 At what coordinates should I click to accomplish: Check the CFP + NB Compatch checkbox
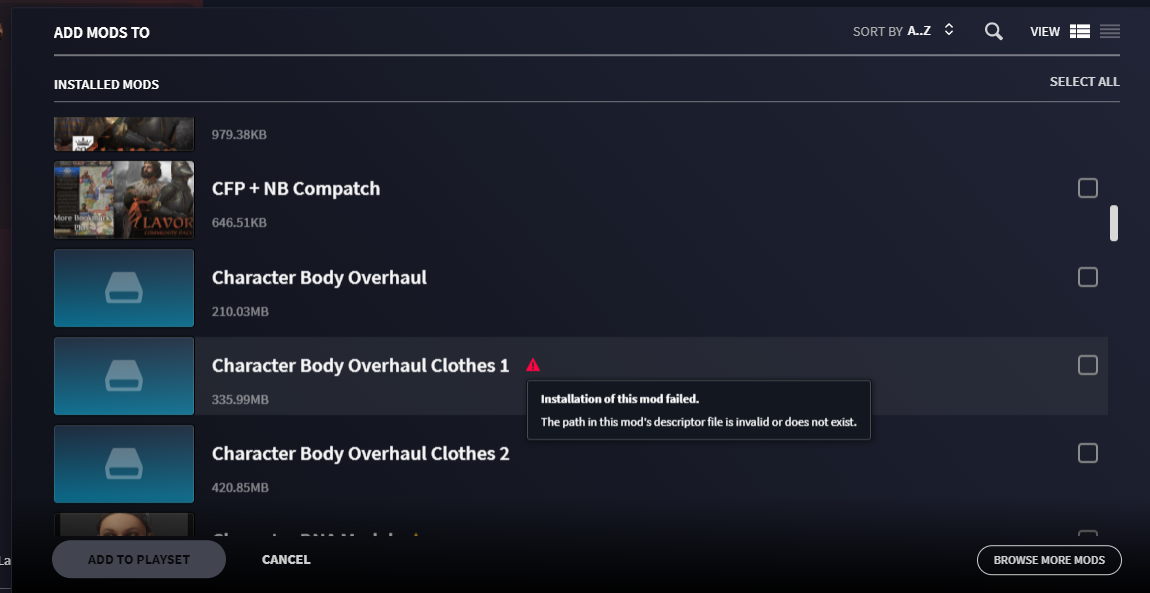(x=1088, y=188)
